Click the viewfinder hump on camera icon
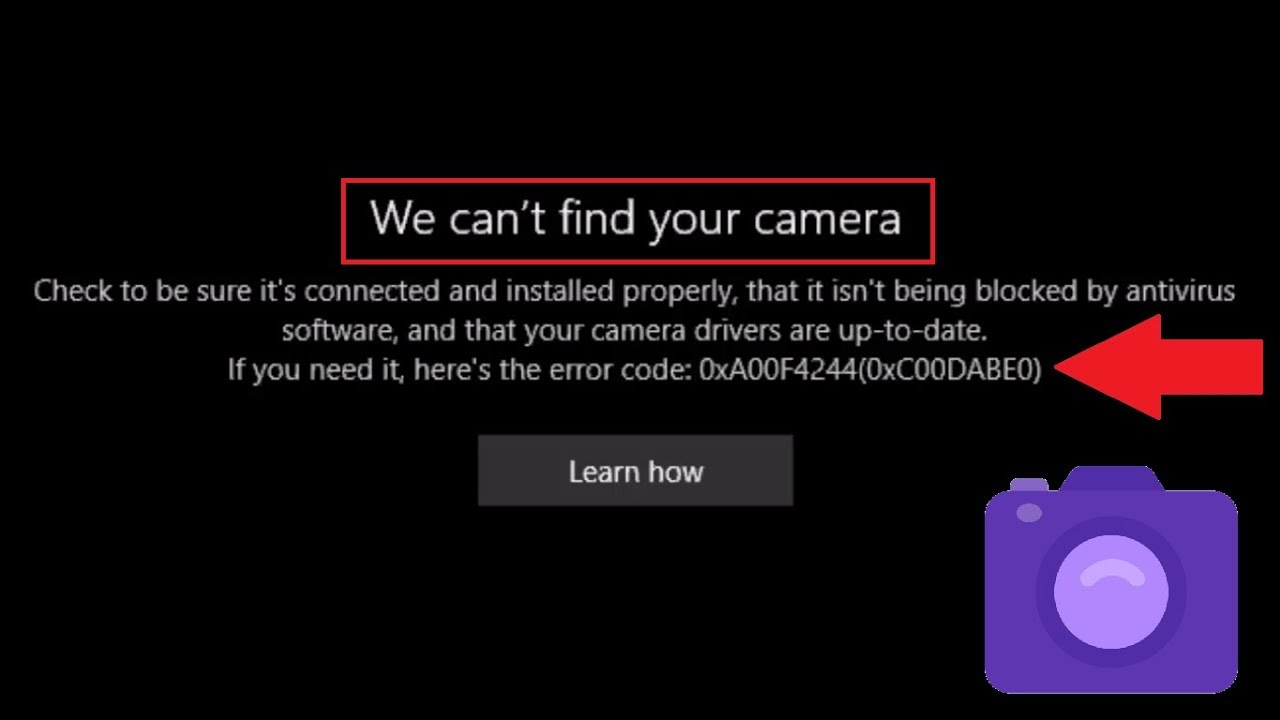 click(1112, 479)
